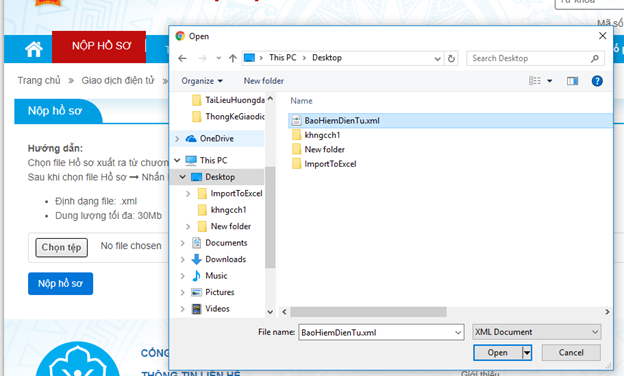624x376 pixels.
Task: Click the search magnifier icon in Search Desktop
Action: tap(595, 58)
